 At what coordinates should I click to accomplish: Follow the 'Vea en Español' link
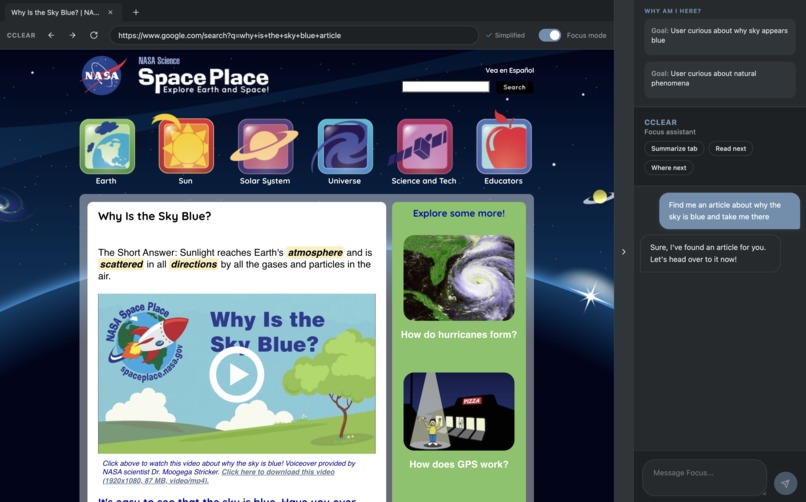(509, 70)
